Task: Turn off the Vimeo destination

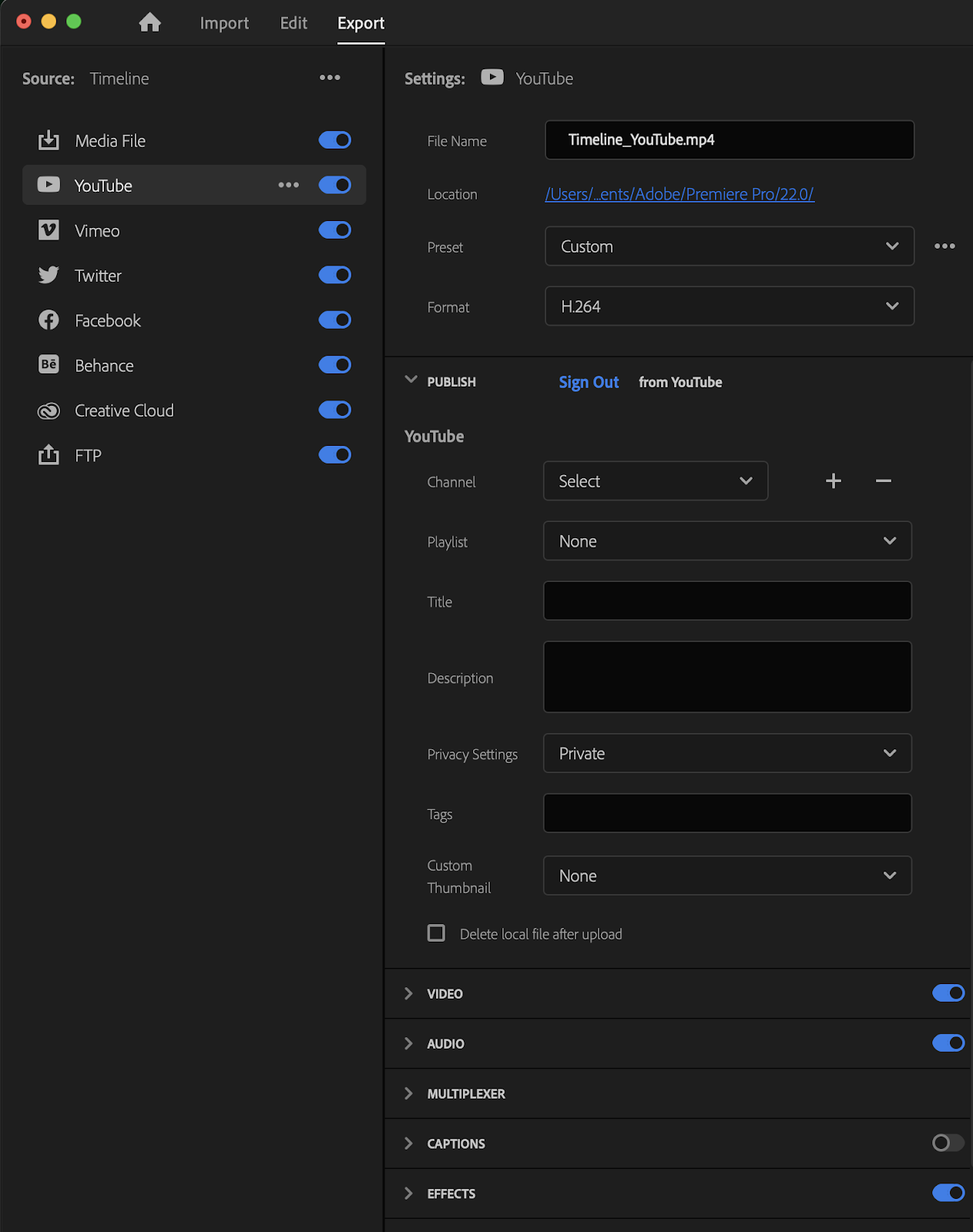Action: pyautogui.click(x=335, y=230)
